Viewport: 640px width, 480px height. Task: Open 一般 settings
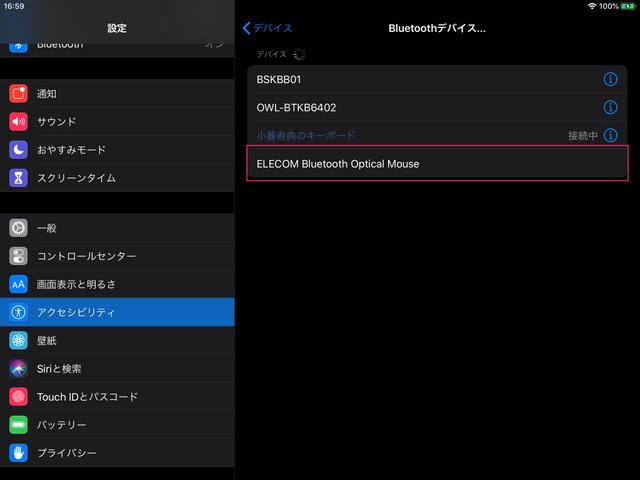pyautogui.click(x=117, y=228)
